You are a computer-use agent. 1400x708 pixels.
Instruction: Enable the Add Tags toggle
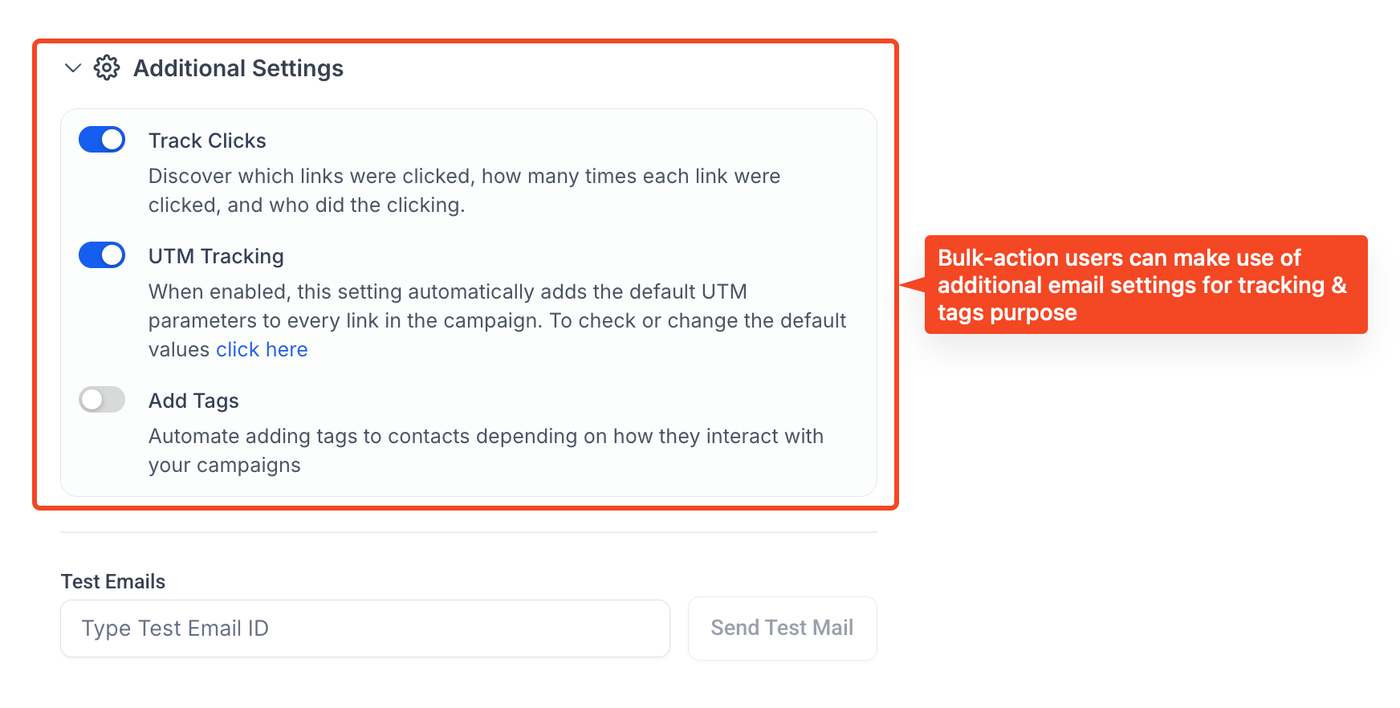pos(102,400)
